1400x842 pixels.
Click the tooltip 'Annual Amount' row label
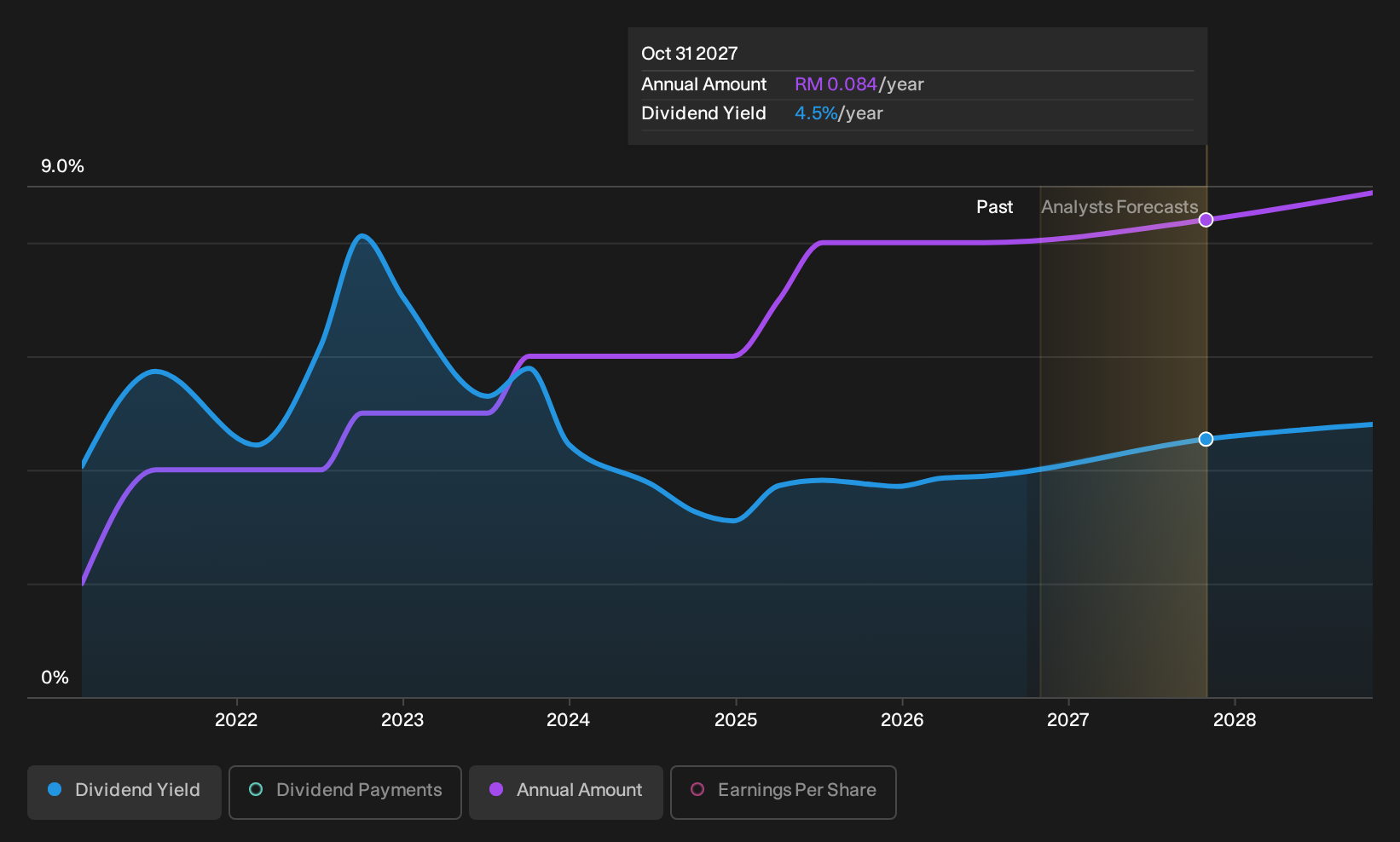click(x=703, y=84)
